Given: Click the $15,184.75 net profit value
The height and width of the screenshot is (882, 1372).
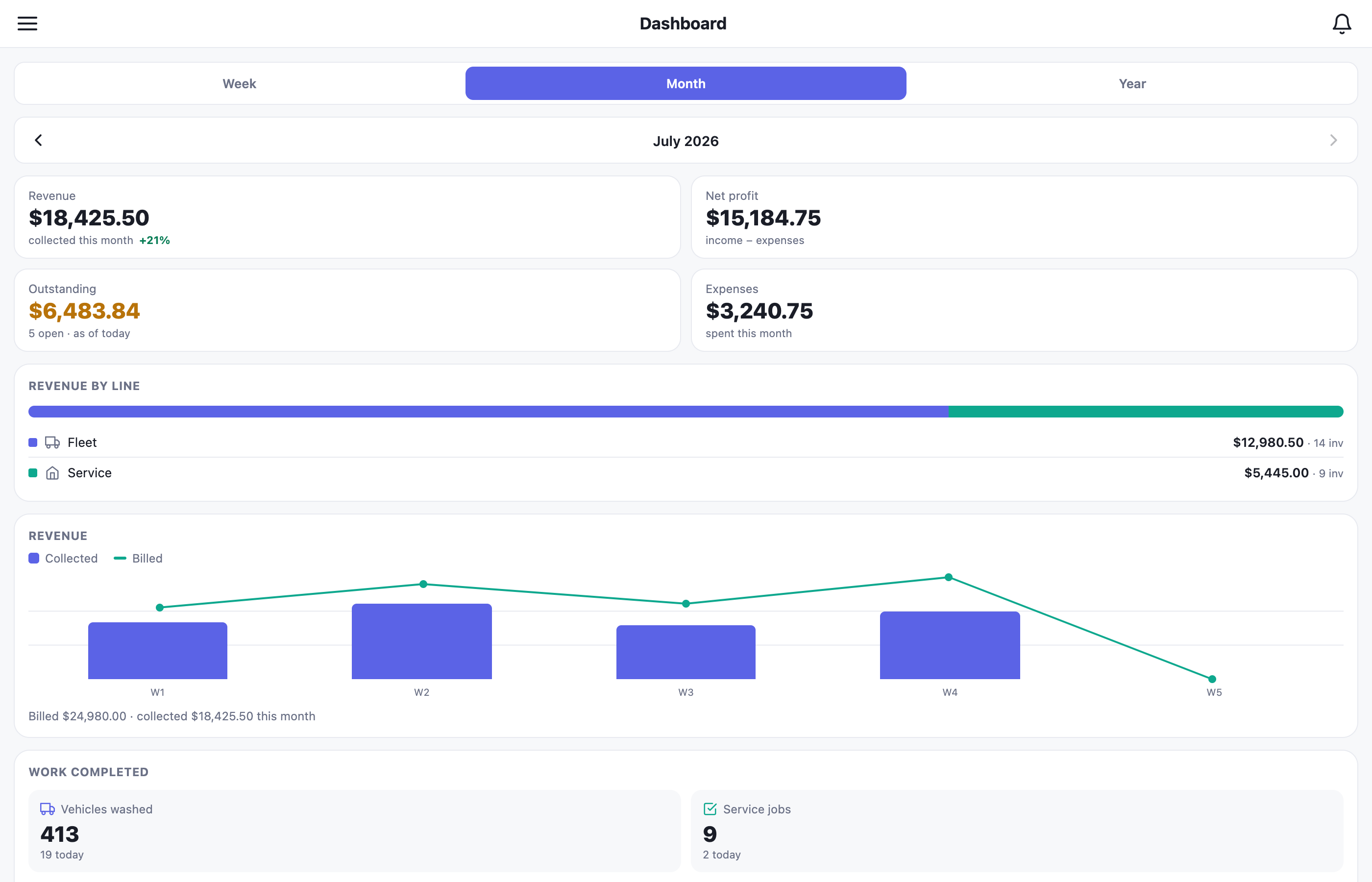Looking at the screenshot, I should (x=763, y=218).
